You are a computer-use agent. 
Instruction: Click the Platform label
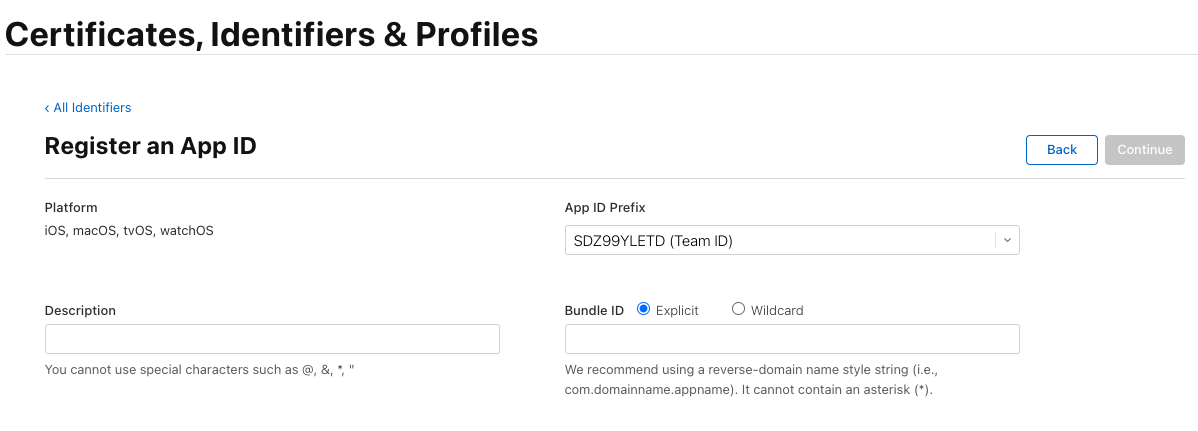click(71, 208)
